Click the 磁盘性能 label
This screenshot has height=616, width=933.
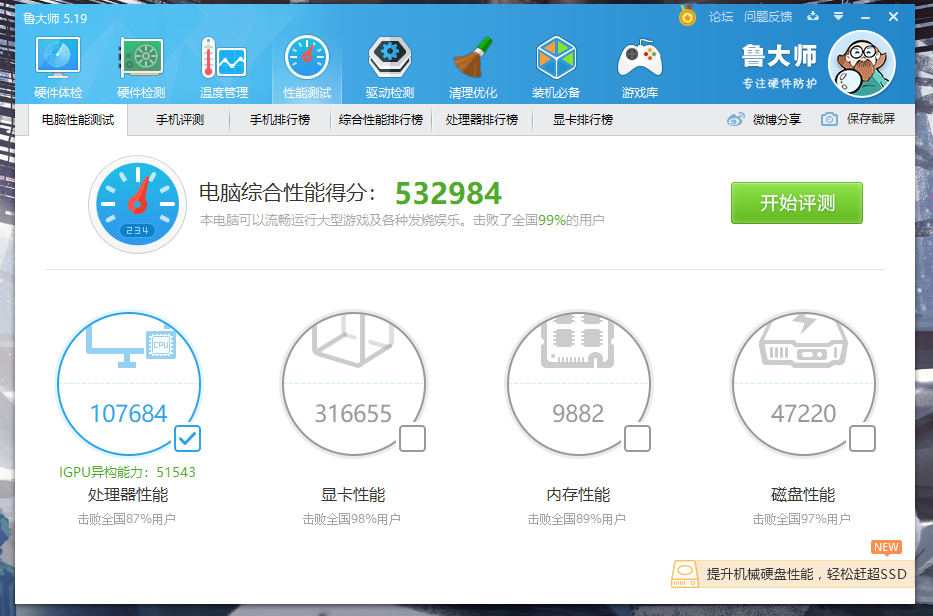[803, 495]
